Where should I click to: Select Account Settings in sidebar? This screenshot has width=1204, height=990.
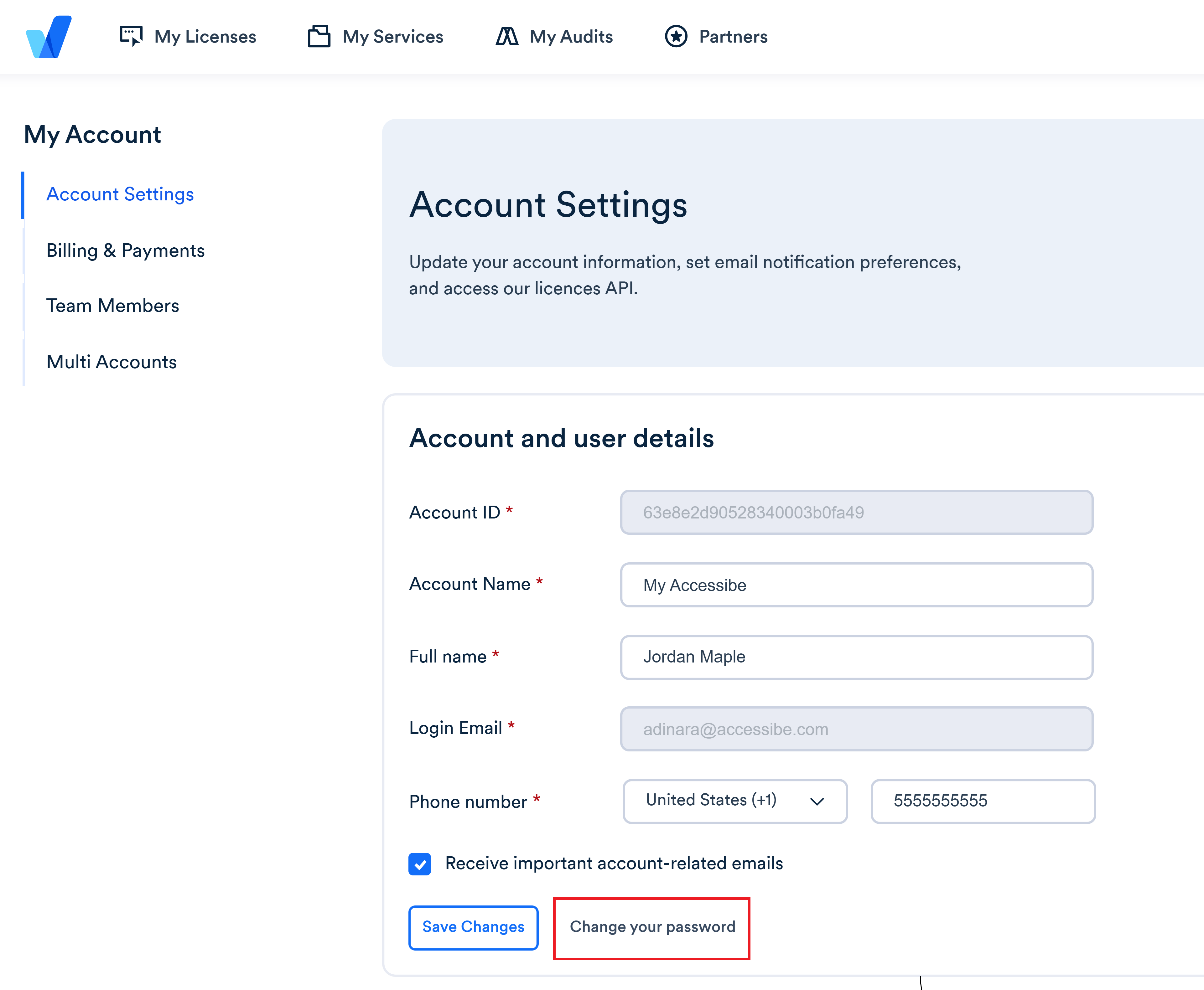tap(120, 194)
